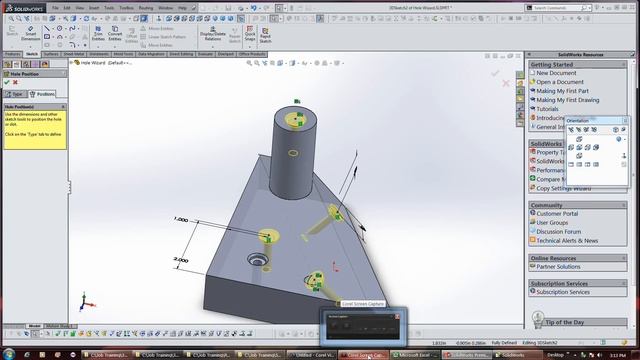Screen dimensions: 640x360
Task: Open Display/Delete Relations
Action: [213, 33]
